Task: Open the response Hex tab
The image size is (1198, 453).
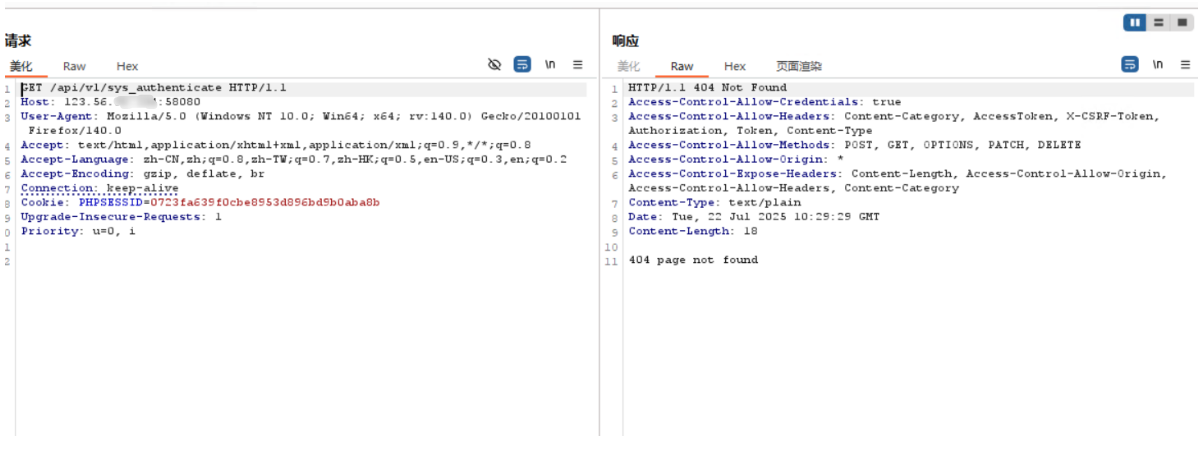Action: (735, 66)
